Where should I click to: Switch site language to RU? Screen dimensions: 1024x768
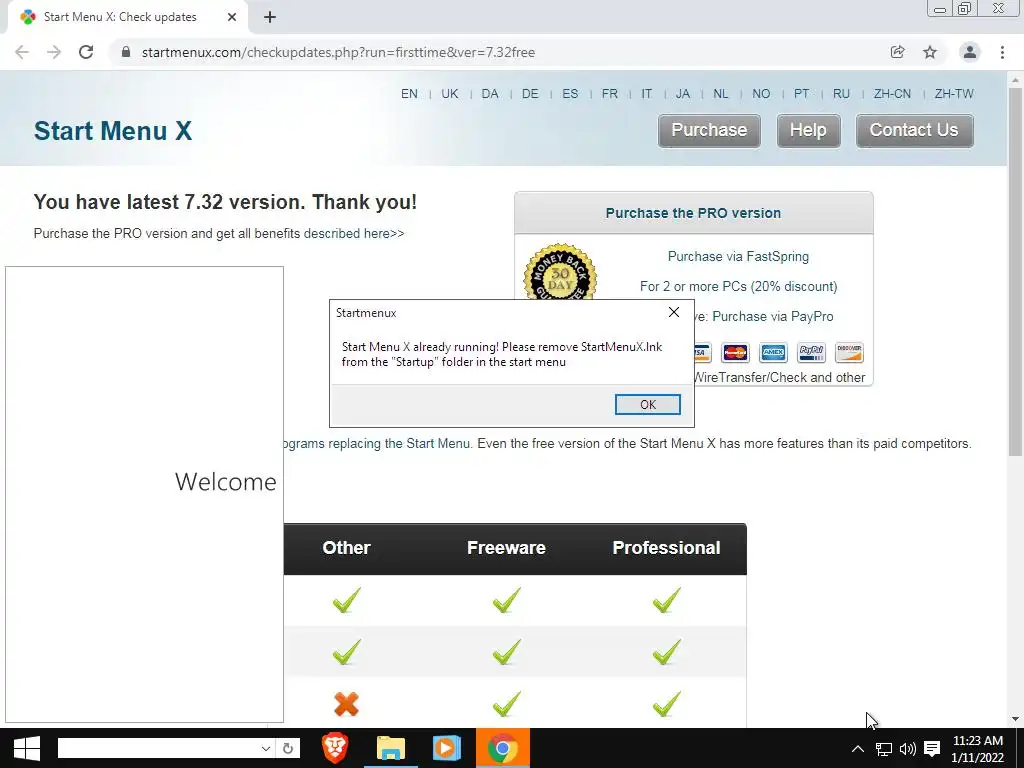[841, 94]
